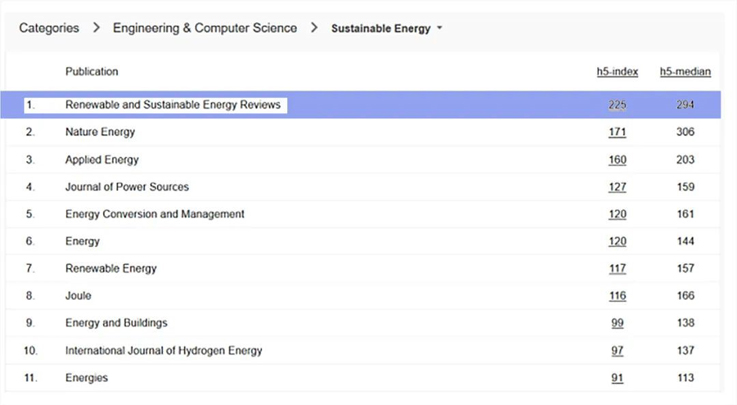This screenshot has height=405, width=737.
Task: Click the Joule publication name
Action: 79,296
